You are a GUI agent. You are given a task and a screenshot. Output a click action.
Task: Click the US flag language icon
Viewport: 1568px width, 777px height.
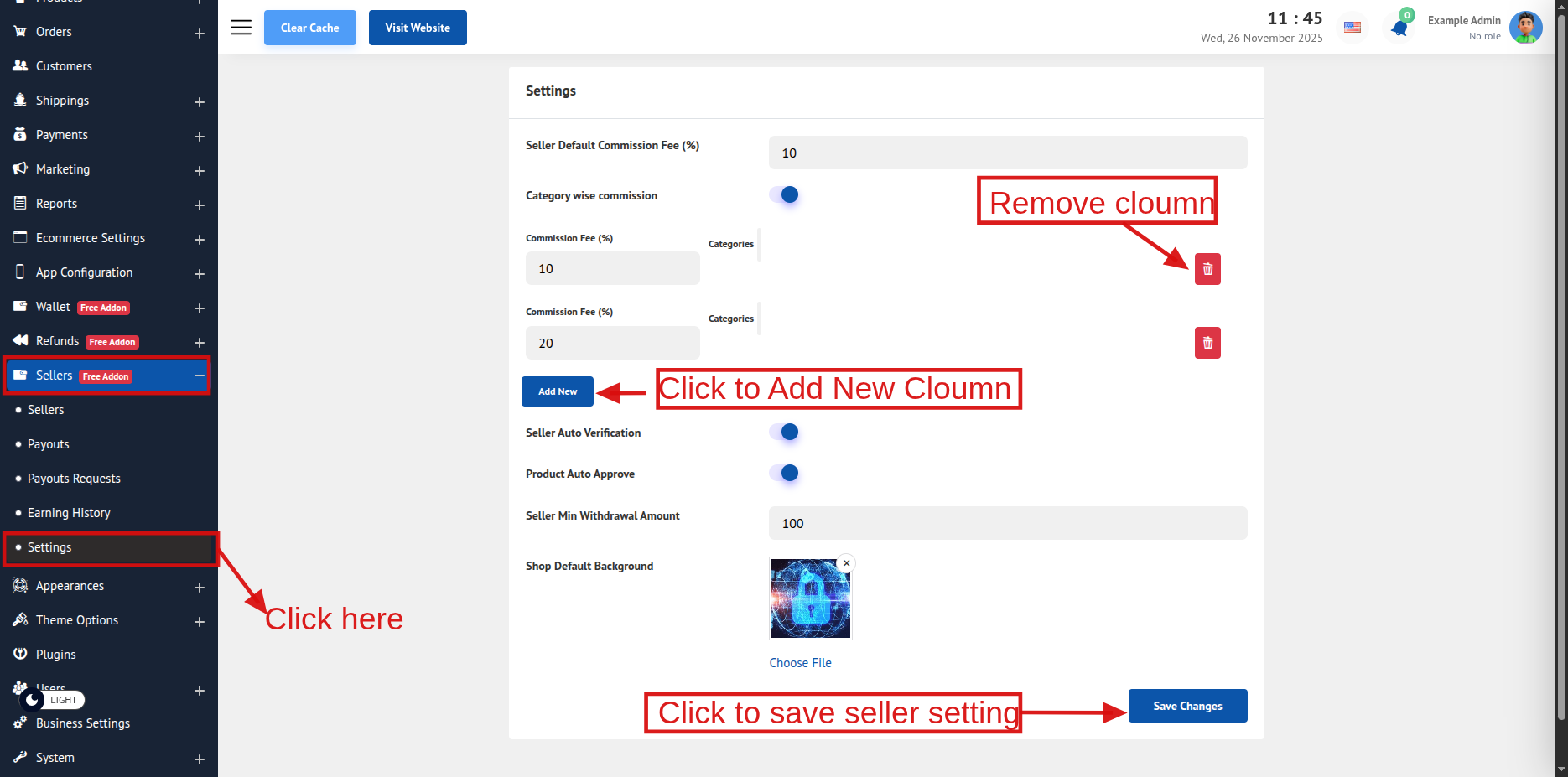(1352, 28)
